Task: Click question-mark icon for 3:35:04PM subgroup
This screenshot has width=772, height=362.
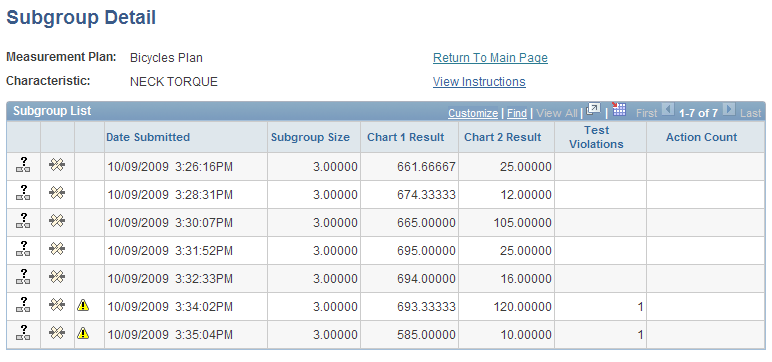Action: (23, 333)
